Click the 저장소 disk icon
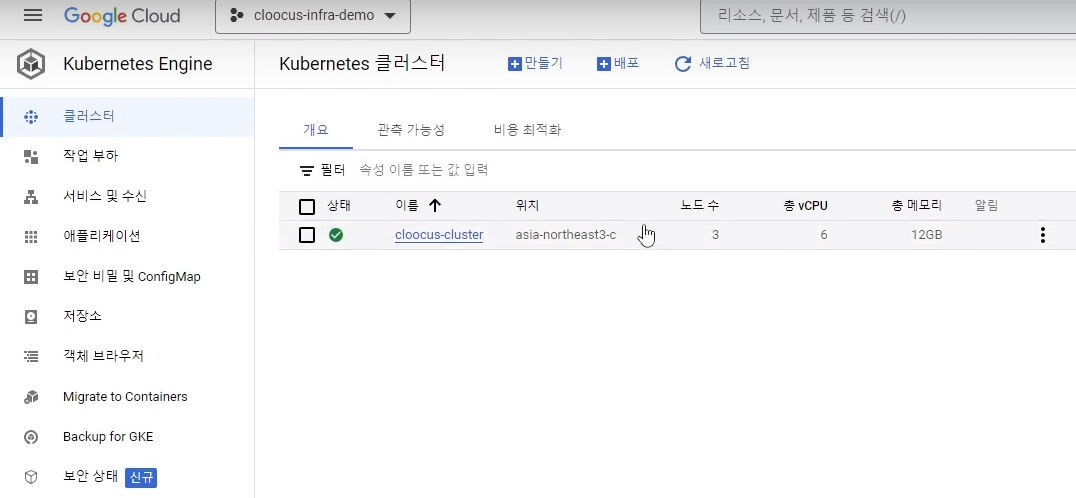This screenshot has height=498, width=1076. 31,317
